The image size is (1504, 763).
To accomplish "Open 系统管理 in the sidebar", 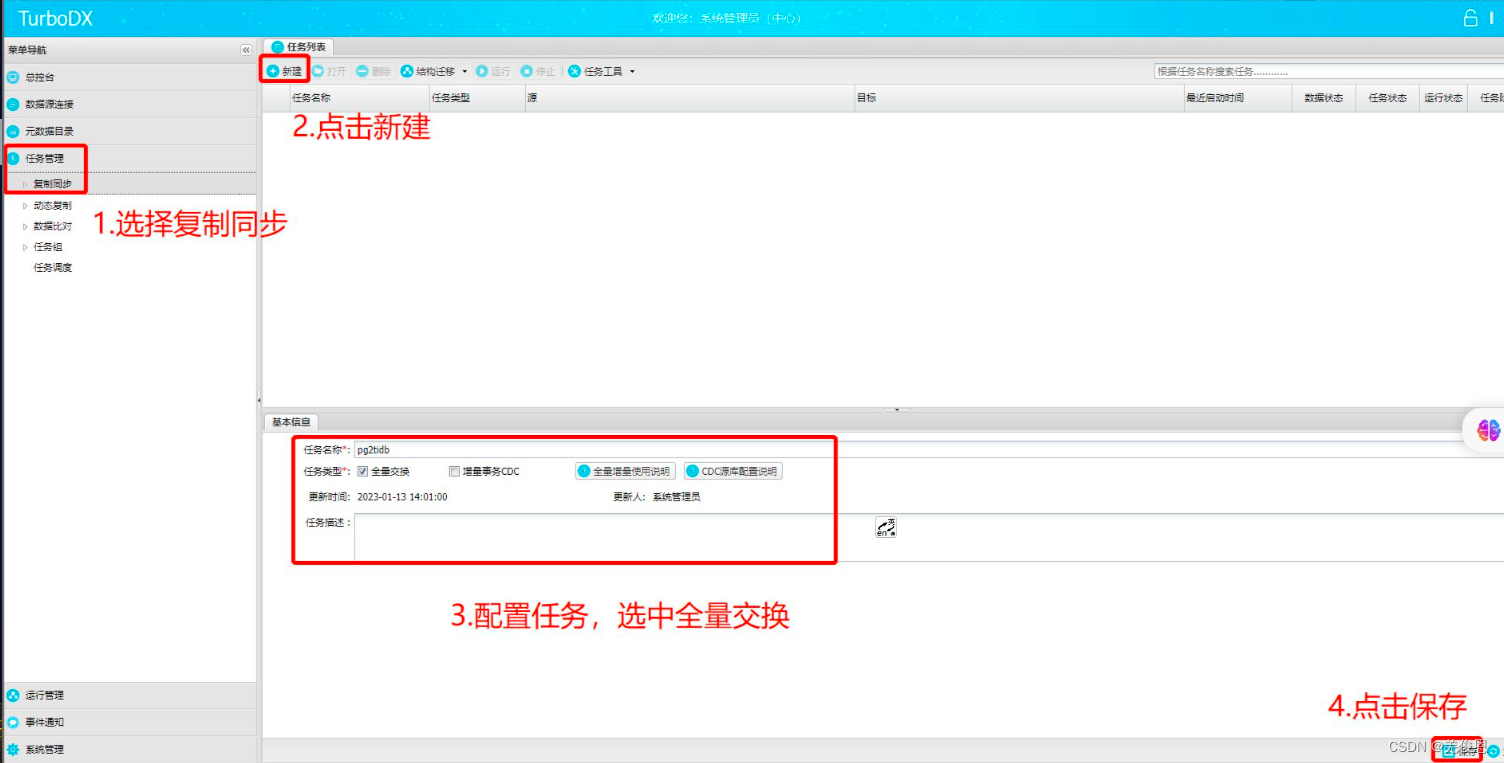I will pos(129,749).
